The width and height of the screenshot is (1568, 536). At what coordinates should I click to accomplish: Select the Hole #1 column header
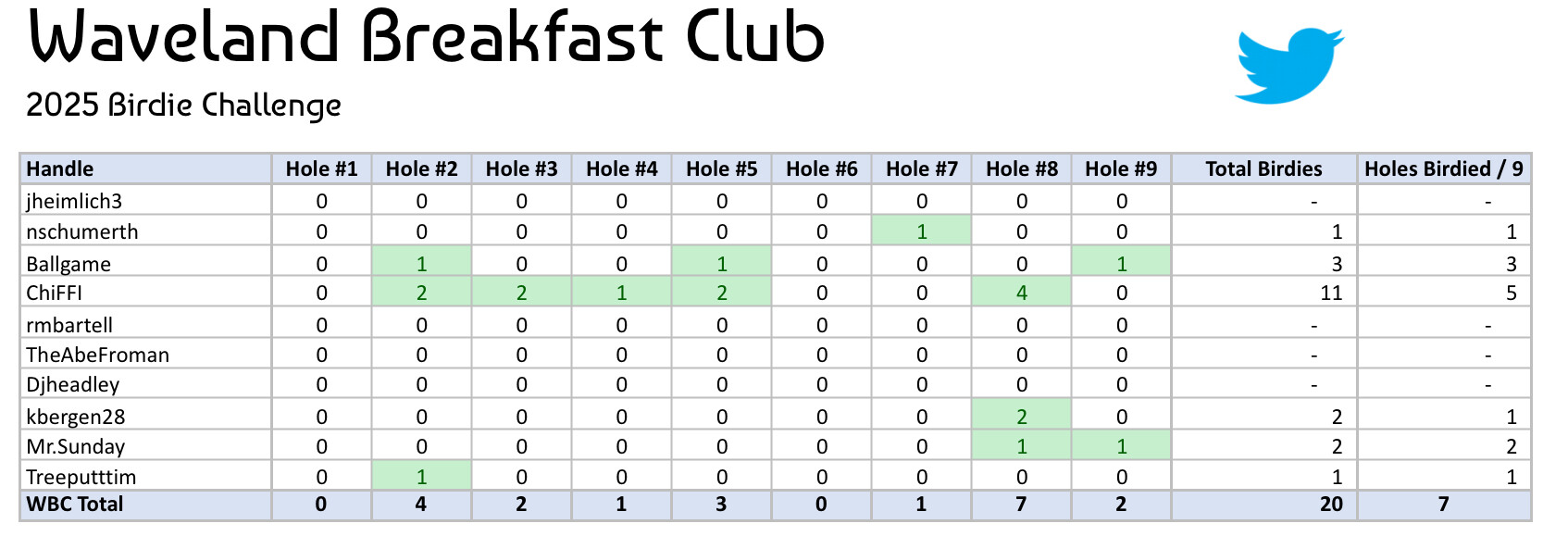321,168
